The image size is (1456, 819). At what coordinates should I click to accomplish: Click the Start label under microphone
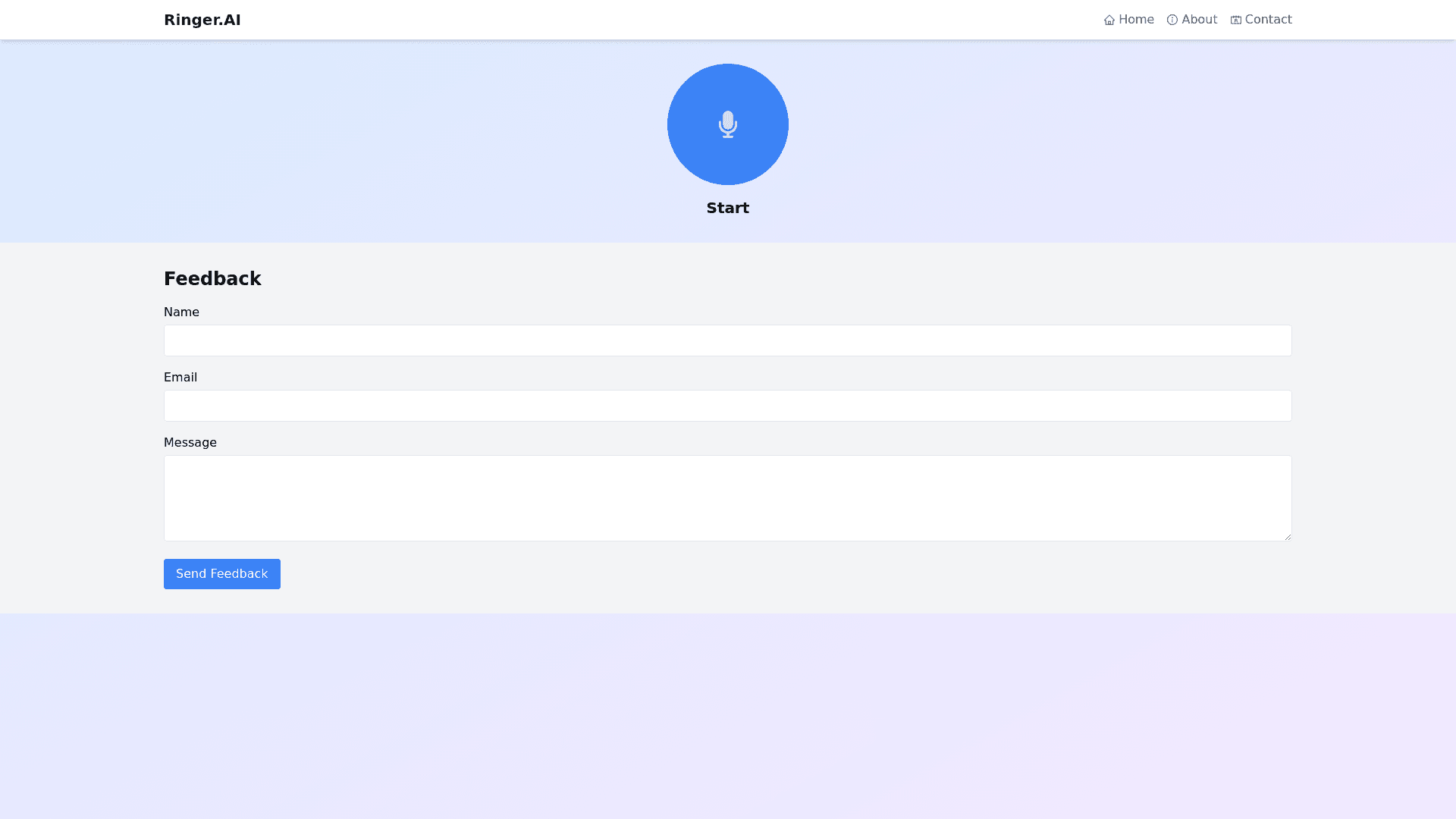point(727,208)
